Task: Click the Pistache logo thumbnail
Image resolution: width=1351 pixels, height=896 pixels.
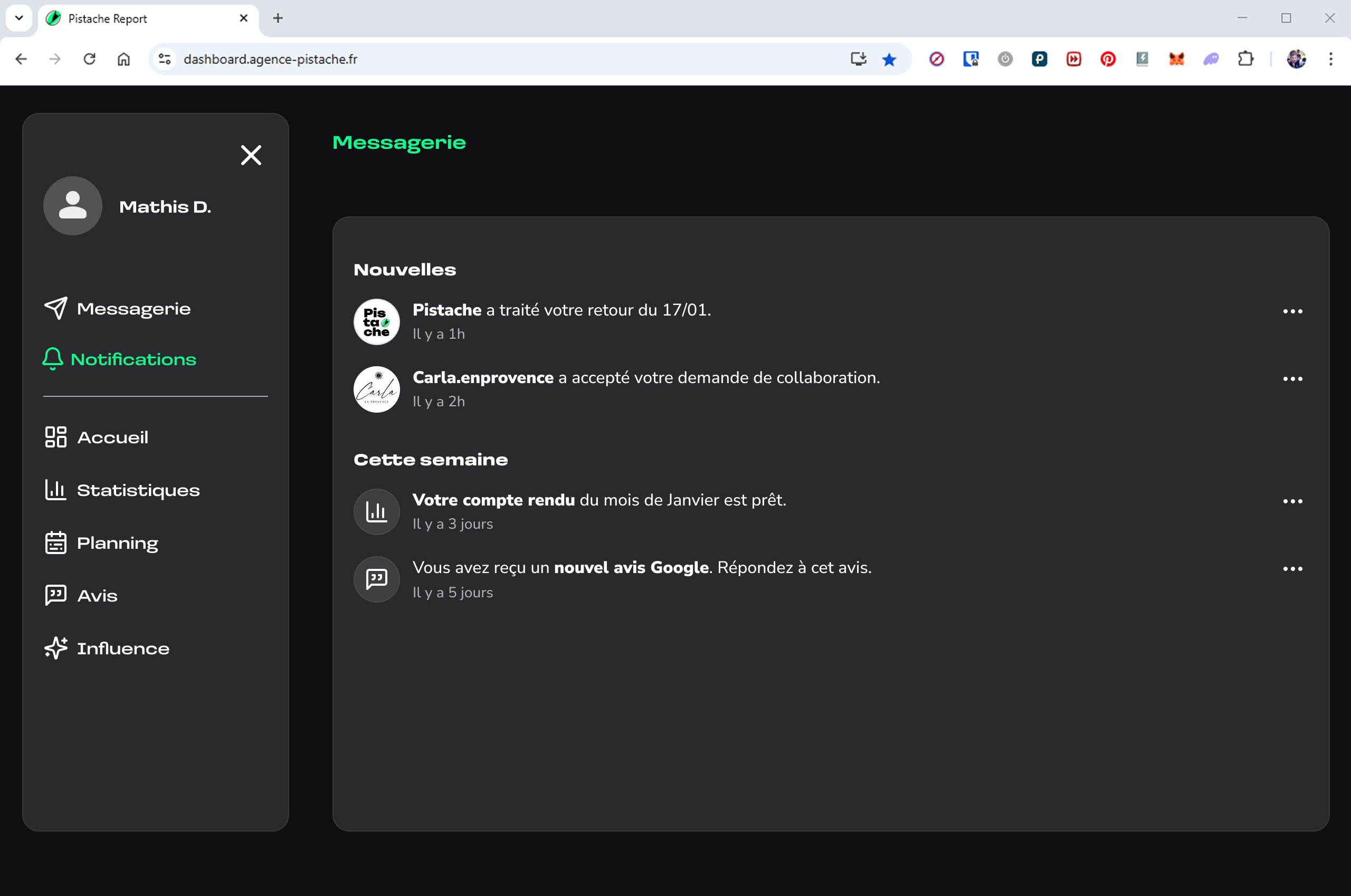Action: (377, 322)
